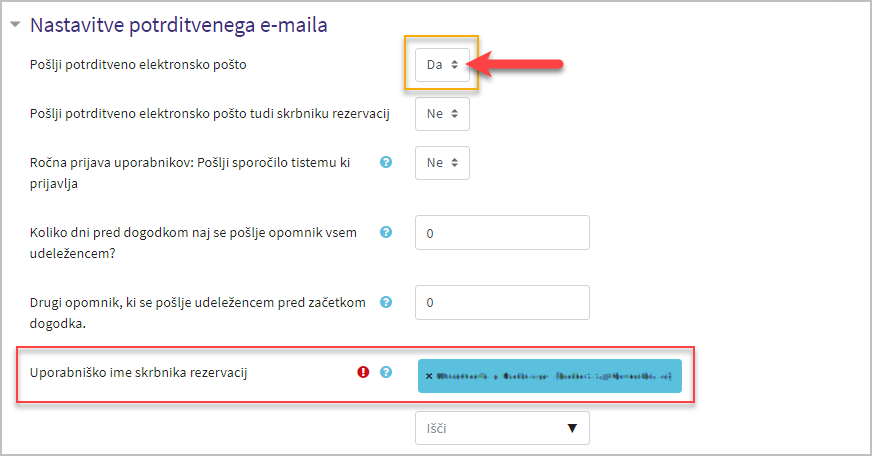Viewport: 872px width, 456px height.
Task: Open the Ne dropdown for Ročna prijava uporabnikov
Action: (442, 162)
